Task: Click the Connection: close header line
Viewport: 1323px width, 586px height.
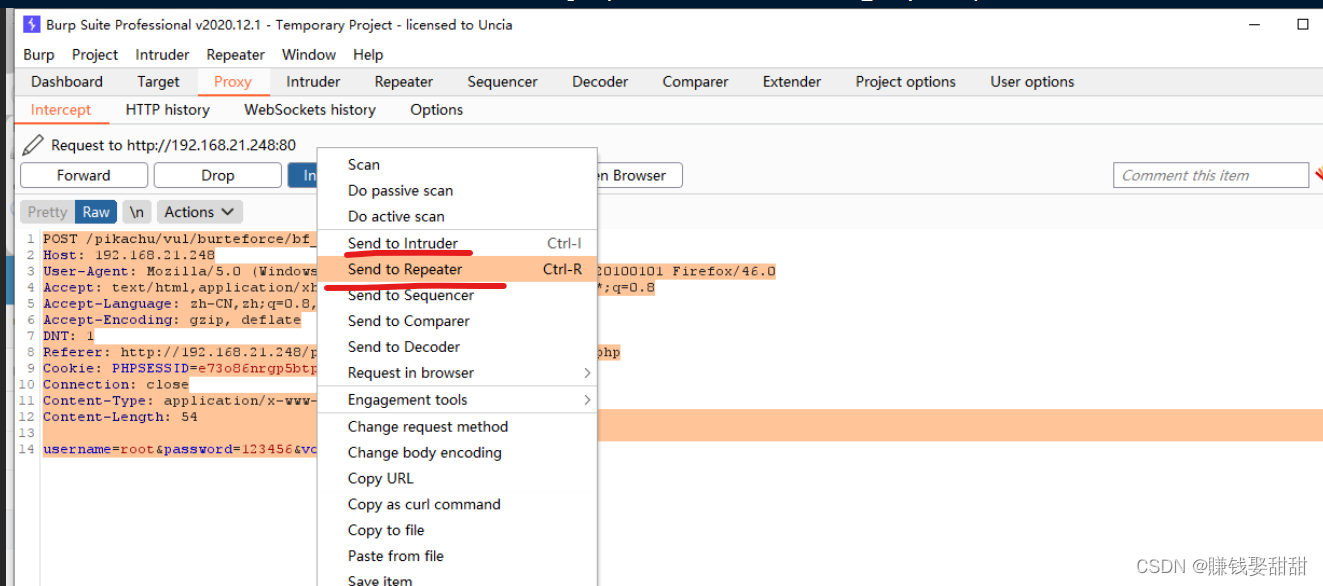Action: [x=116, y=384]
